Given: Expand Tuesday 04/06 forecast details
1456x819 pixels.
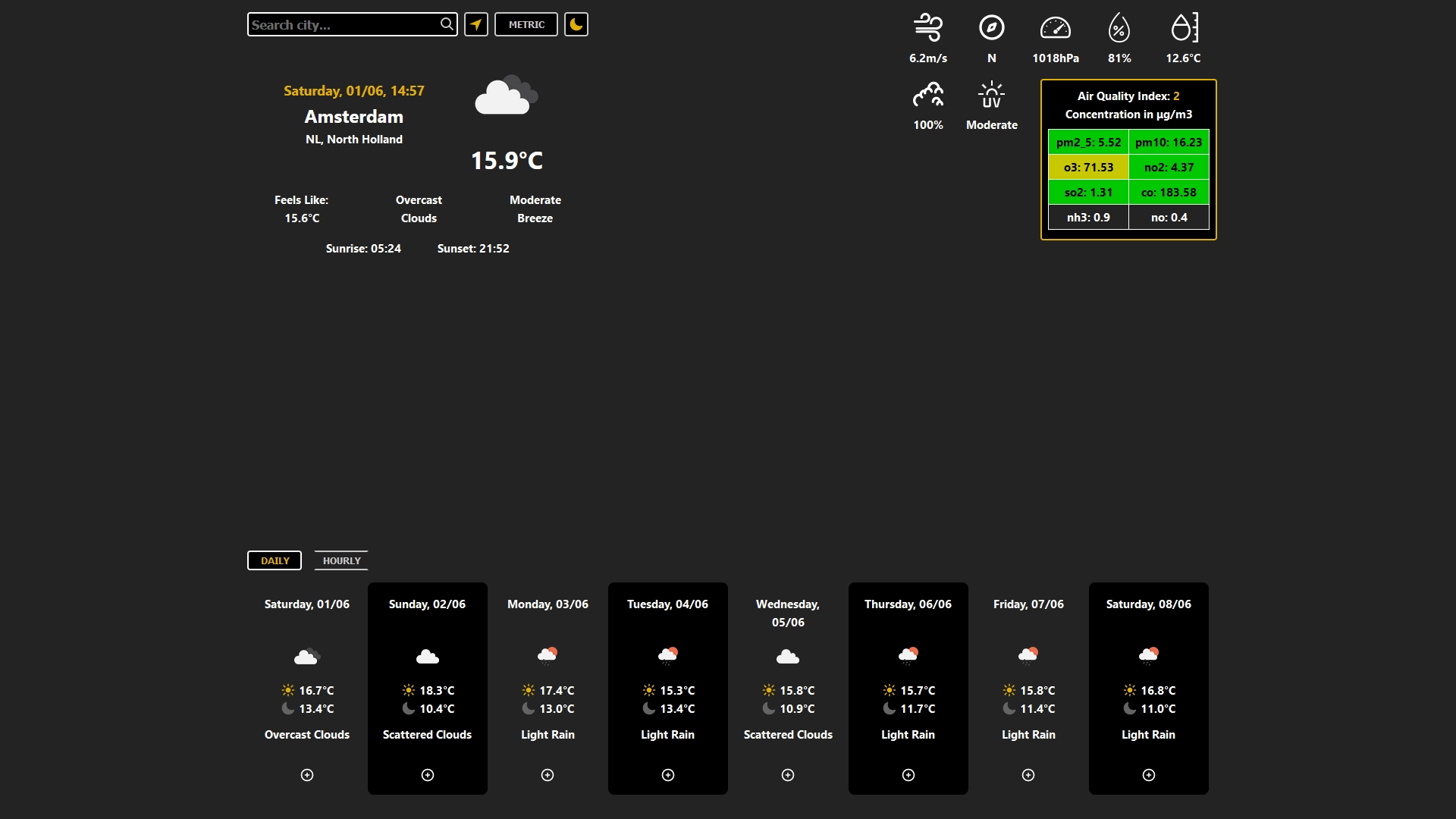Looking at the screenshot, I should pyautogui.click(x=668, y=775).
